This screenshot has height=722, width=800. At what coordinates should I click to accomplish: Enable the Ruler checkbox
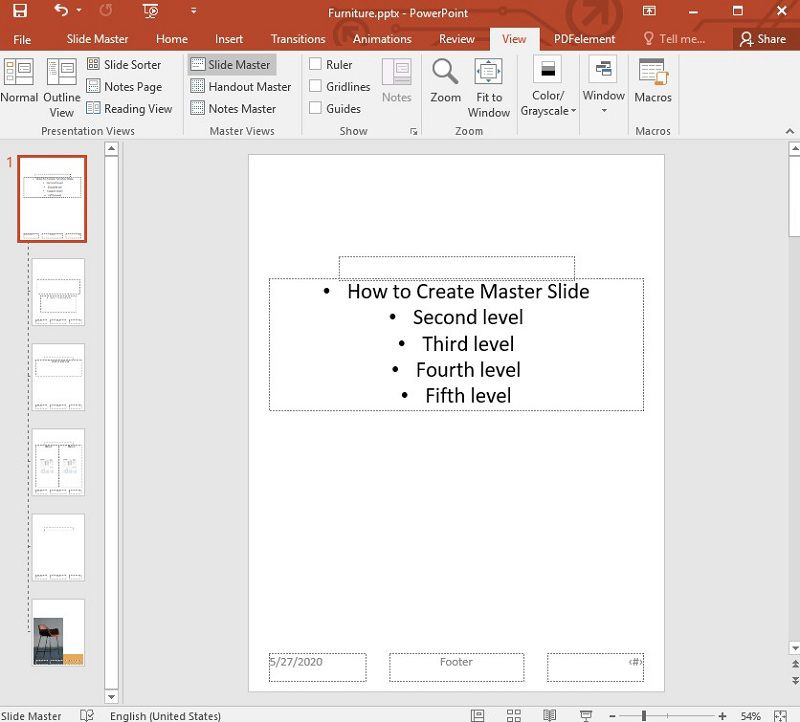[315, 64]
